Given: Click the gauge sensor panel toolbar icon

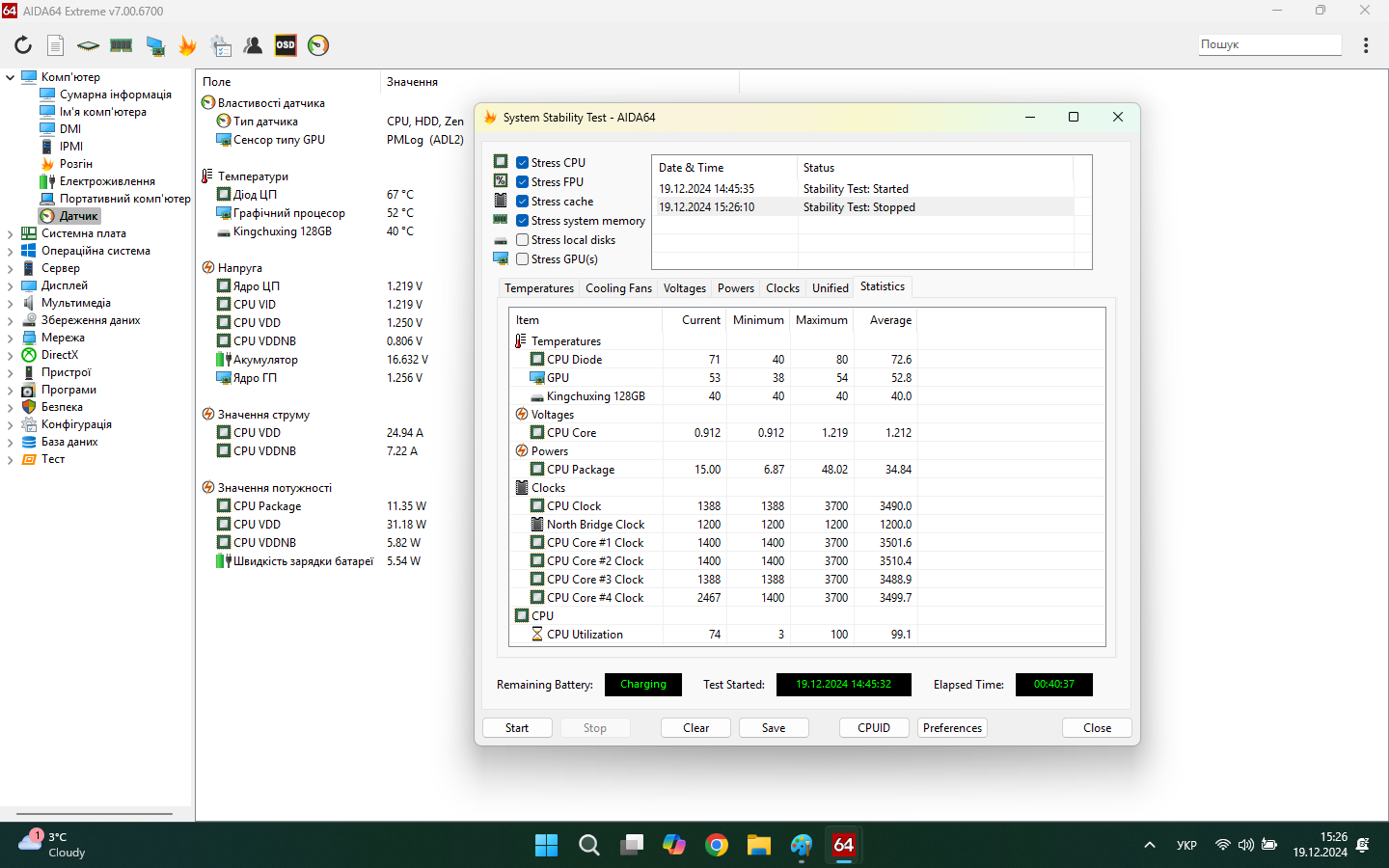Looking at the screenshot, I should pyautogui.click(x=318, y=45).
